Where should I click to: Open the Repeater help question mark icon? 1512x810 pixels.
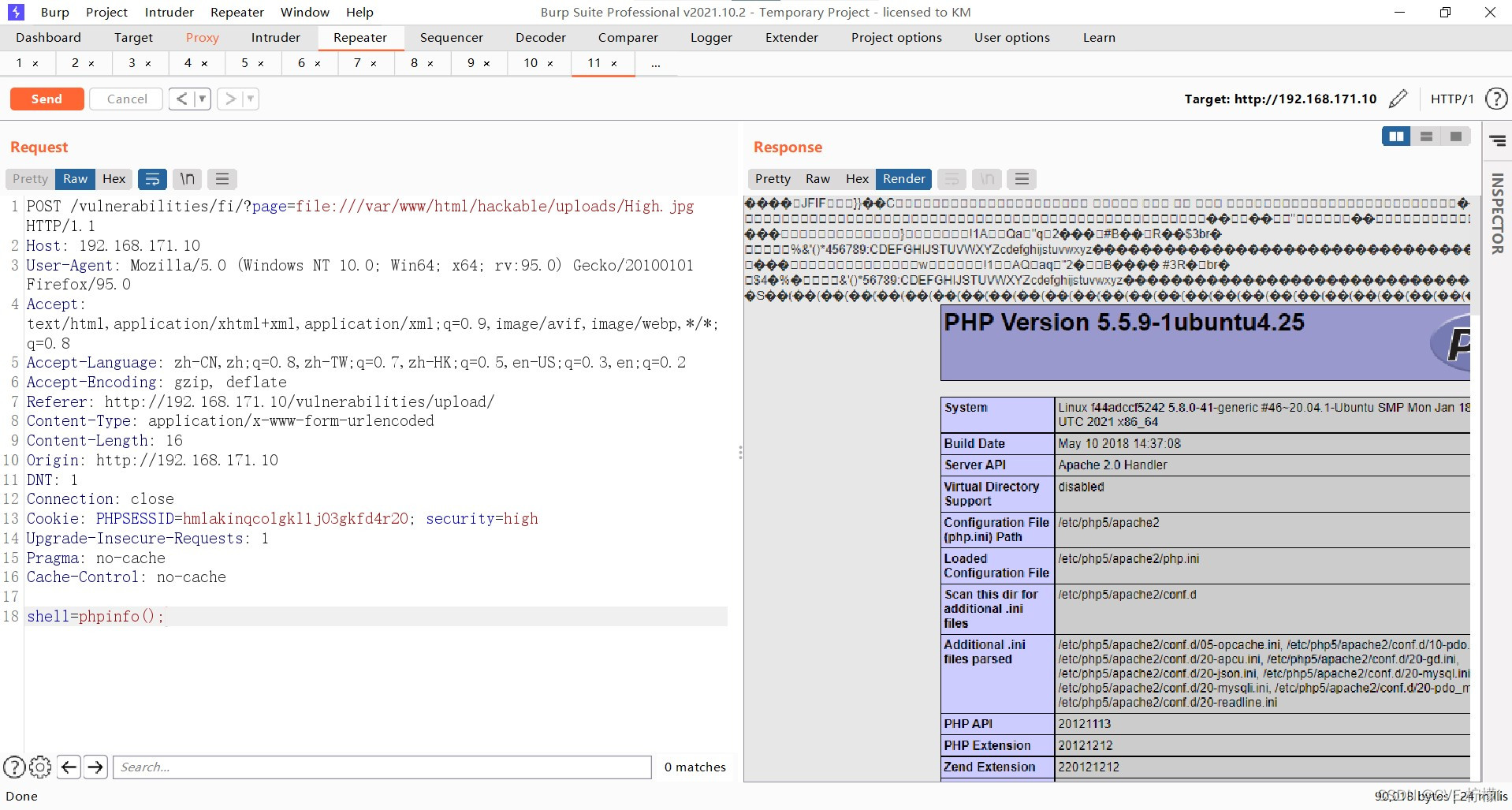[1495, 99]
